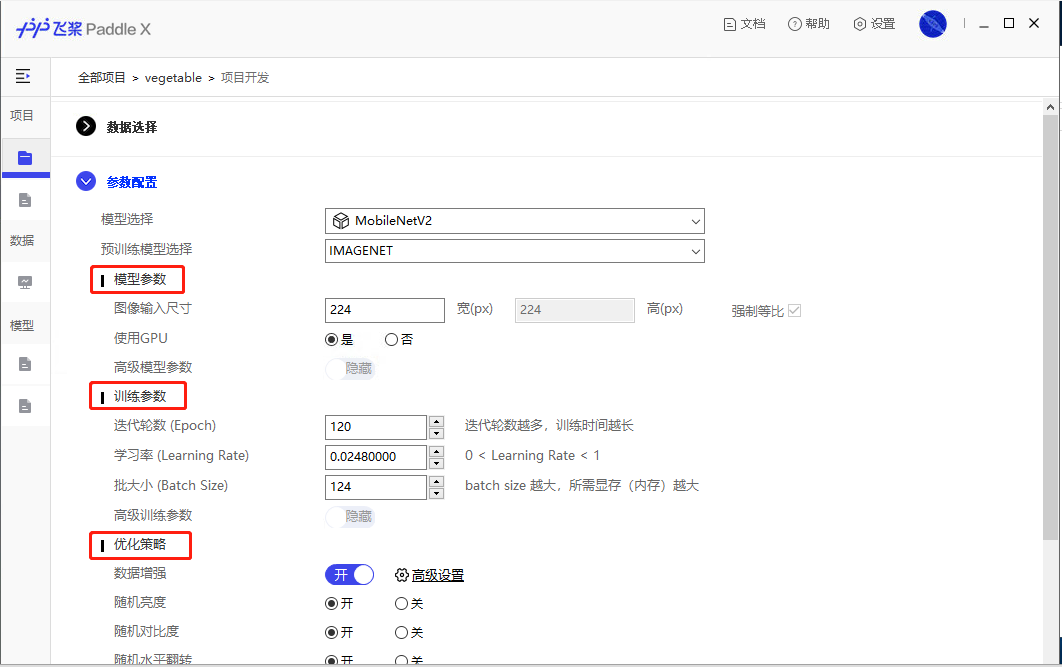The height and width of the screenshot is (667, 1062).
Task: Click the user avatar in the title bar
Action: coord(932,24)
